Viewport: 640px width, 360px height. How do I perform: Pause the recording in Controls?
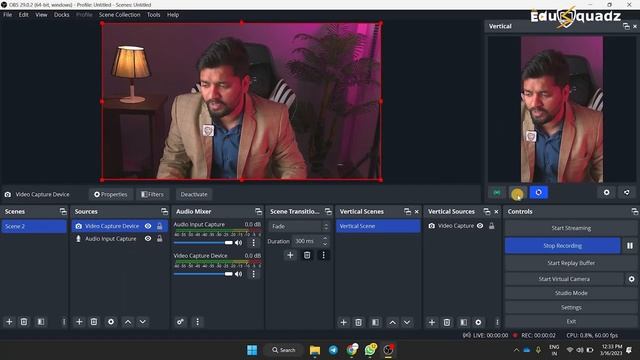pyautogui.click(x=630, y=246)
